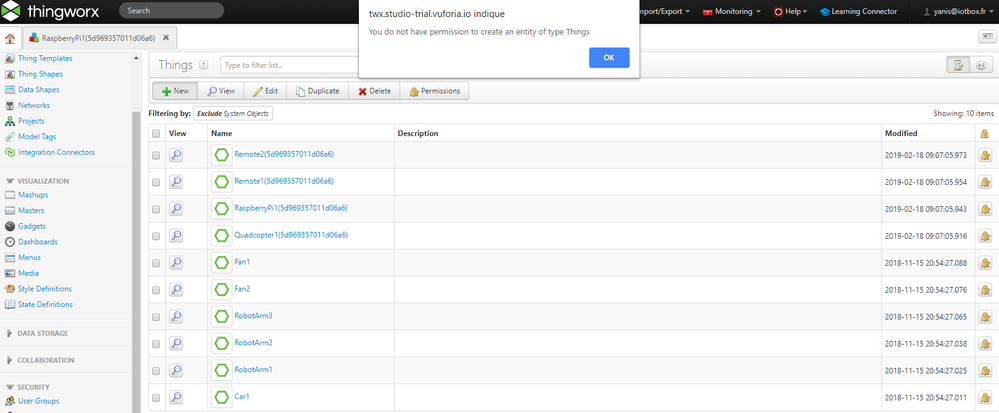This screenshot has height=413, width=999.
Task: Click the View toolbar button
Action: pos(221,91)
